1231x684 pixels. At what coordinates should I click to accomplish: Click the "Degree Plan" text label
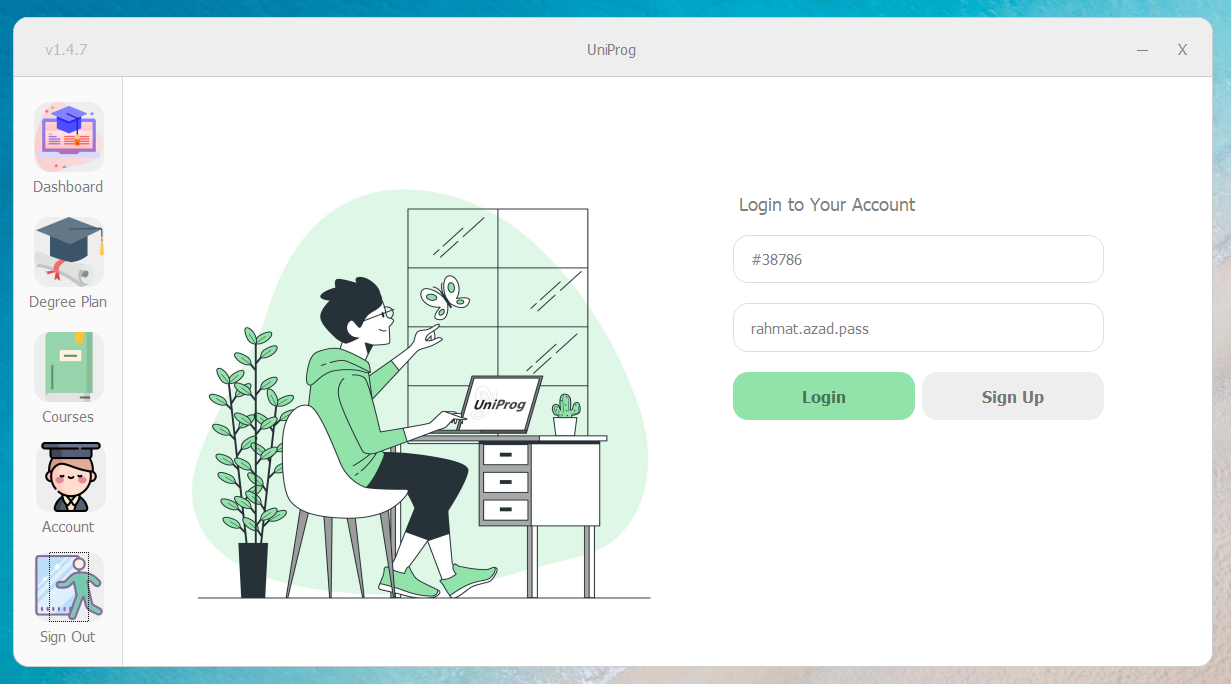click(x=68, y=302)
